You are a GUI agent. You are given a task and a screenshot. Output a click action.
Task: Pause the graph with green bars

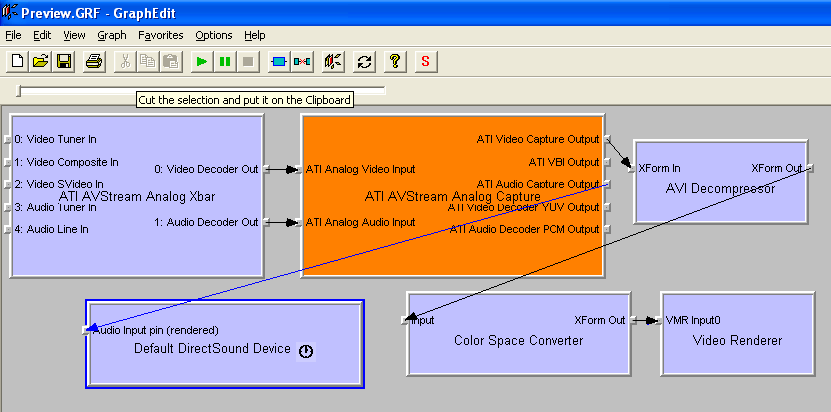coord(225,62)
